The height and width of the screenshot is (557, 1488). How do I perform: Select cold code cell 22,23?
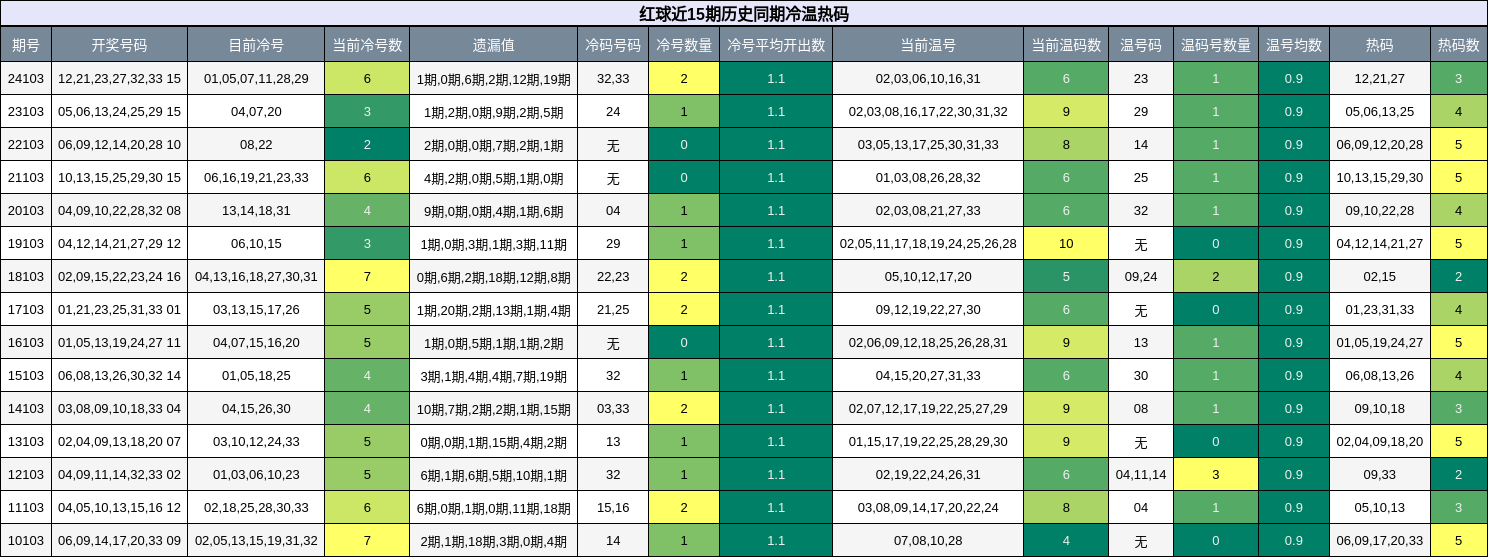click(613, 277)
